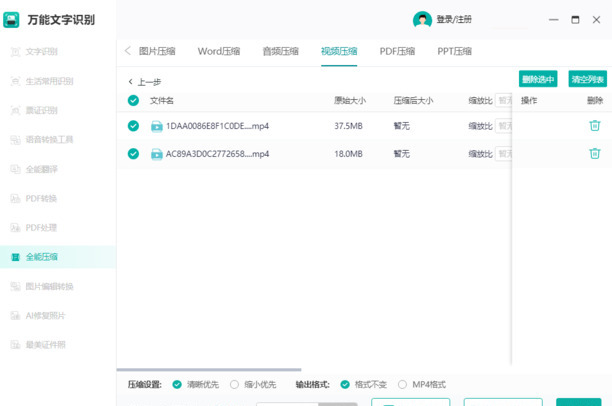Select 全能压缩 in the sidebar
The image size is (612, 406).
coord(58,257)
